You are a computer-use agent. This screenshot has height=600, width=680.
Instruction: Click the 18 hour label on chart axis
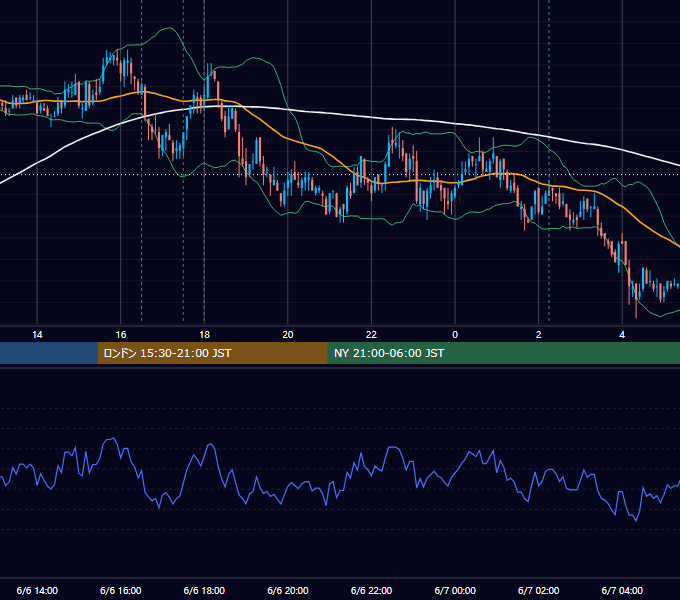pos(204,335)
